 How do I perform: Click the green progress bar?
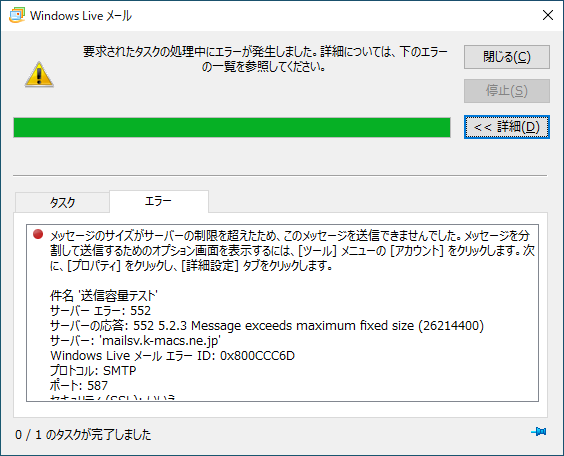coord(232,127)
